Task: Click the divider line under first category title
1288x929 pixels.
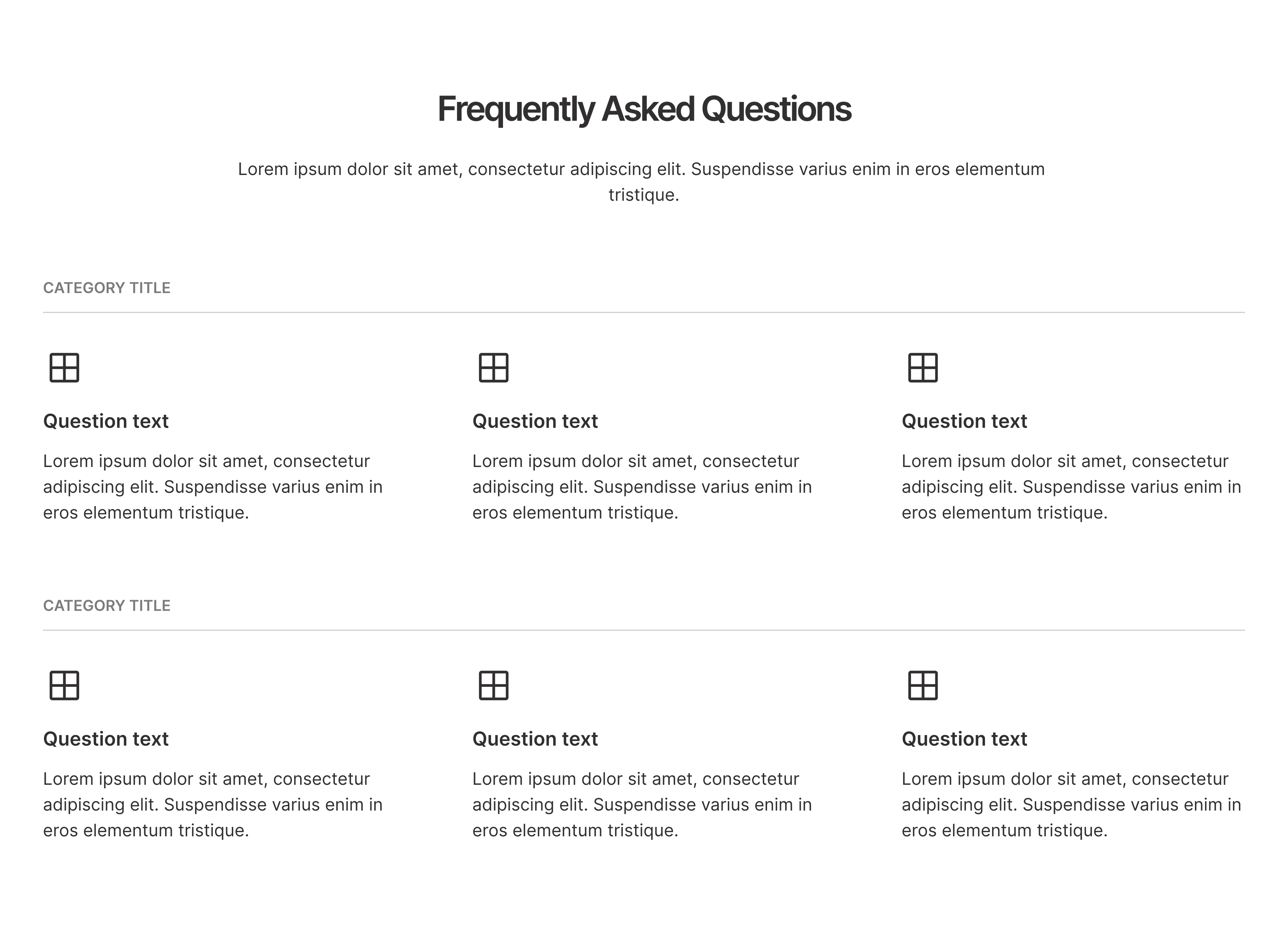Action: click(x=644, y=312)
